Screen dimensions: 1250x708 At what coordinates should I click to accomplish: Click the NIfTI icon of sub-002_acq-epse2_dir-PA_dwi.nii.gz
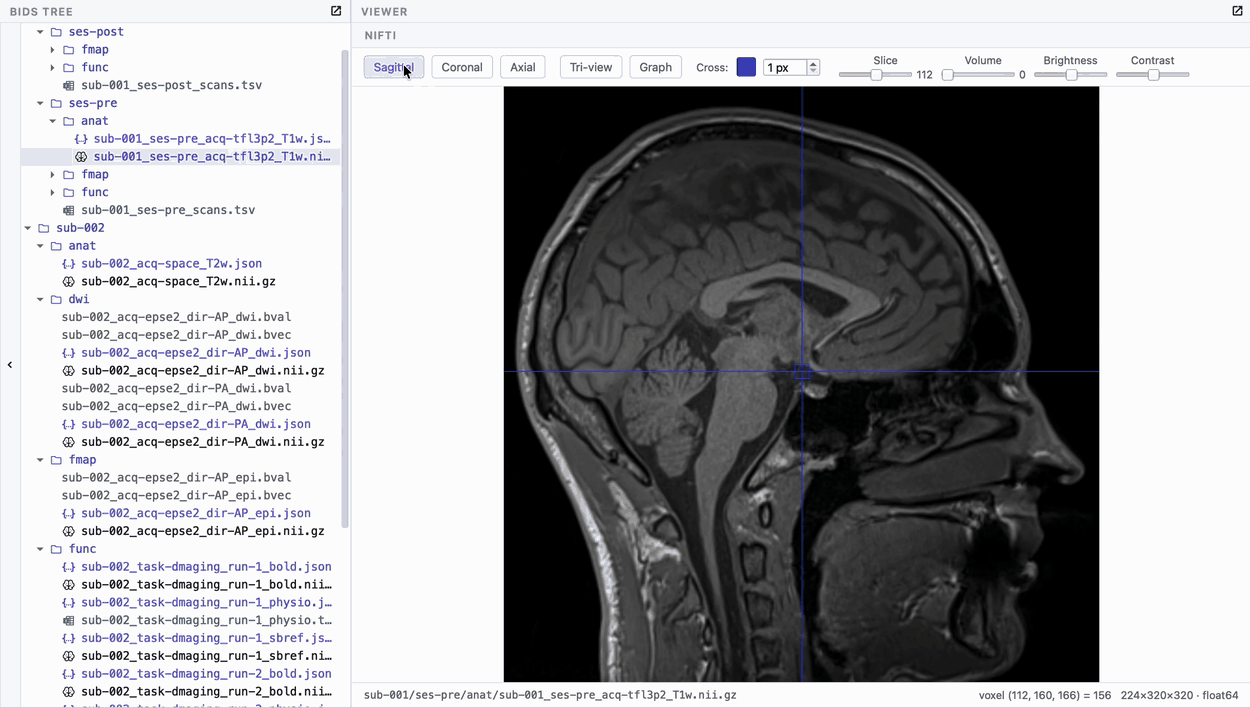tap(69, 442)
